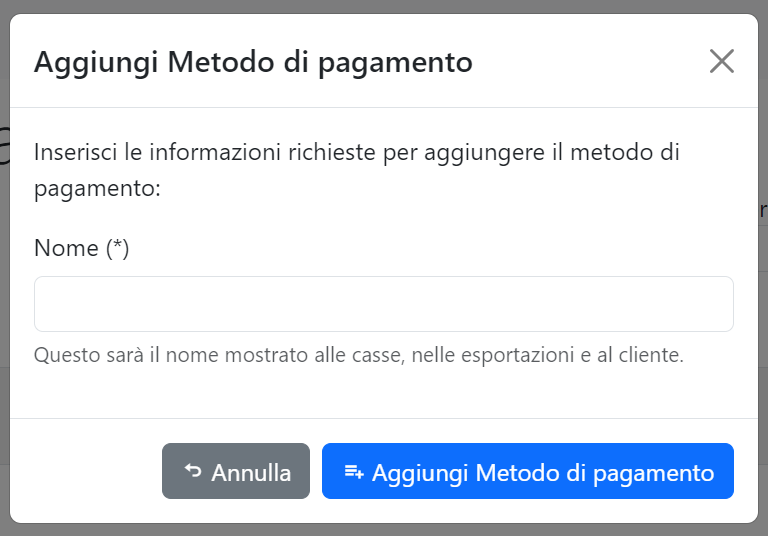Confirm with blue Aggiungi Metodo di pagamento button
Screen dimensions: 768x536
coord(528,471)
